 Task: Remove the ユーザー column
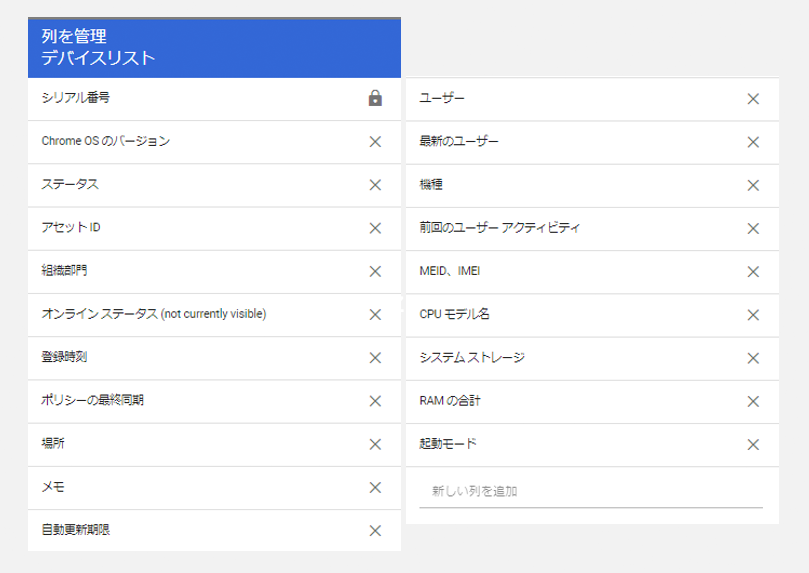pyautogui.click(x=753, y=99)
